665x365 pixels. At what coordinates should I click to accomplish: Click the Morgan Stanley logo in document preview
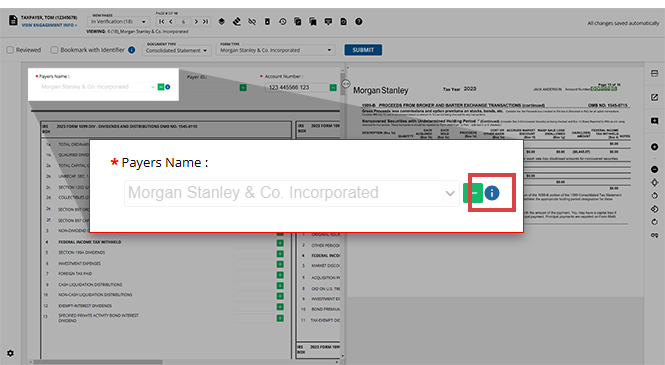[x=380, y=90]
